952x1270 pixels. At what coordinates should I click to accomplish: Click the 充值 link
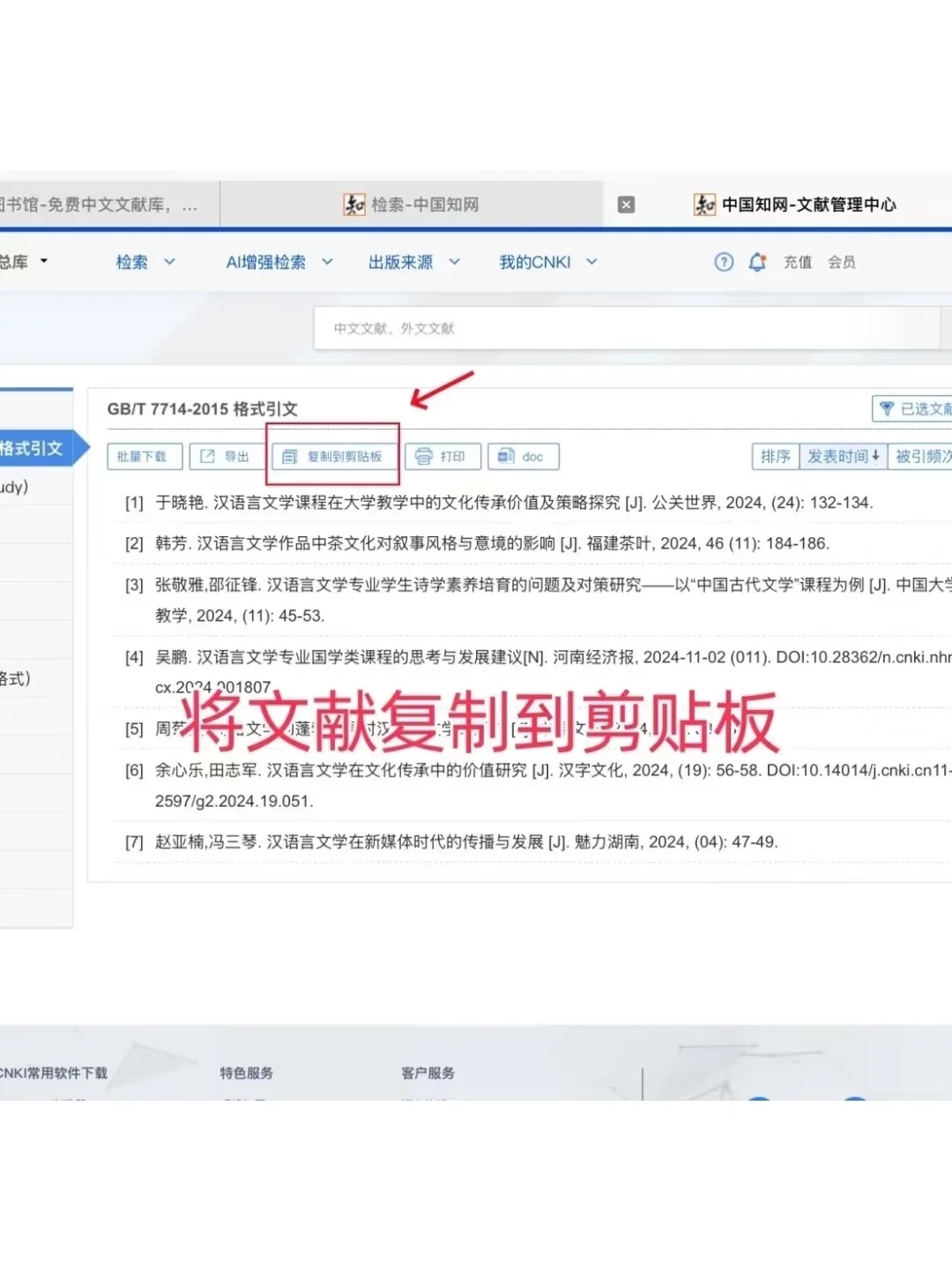[798, 262]
